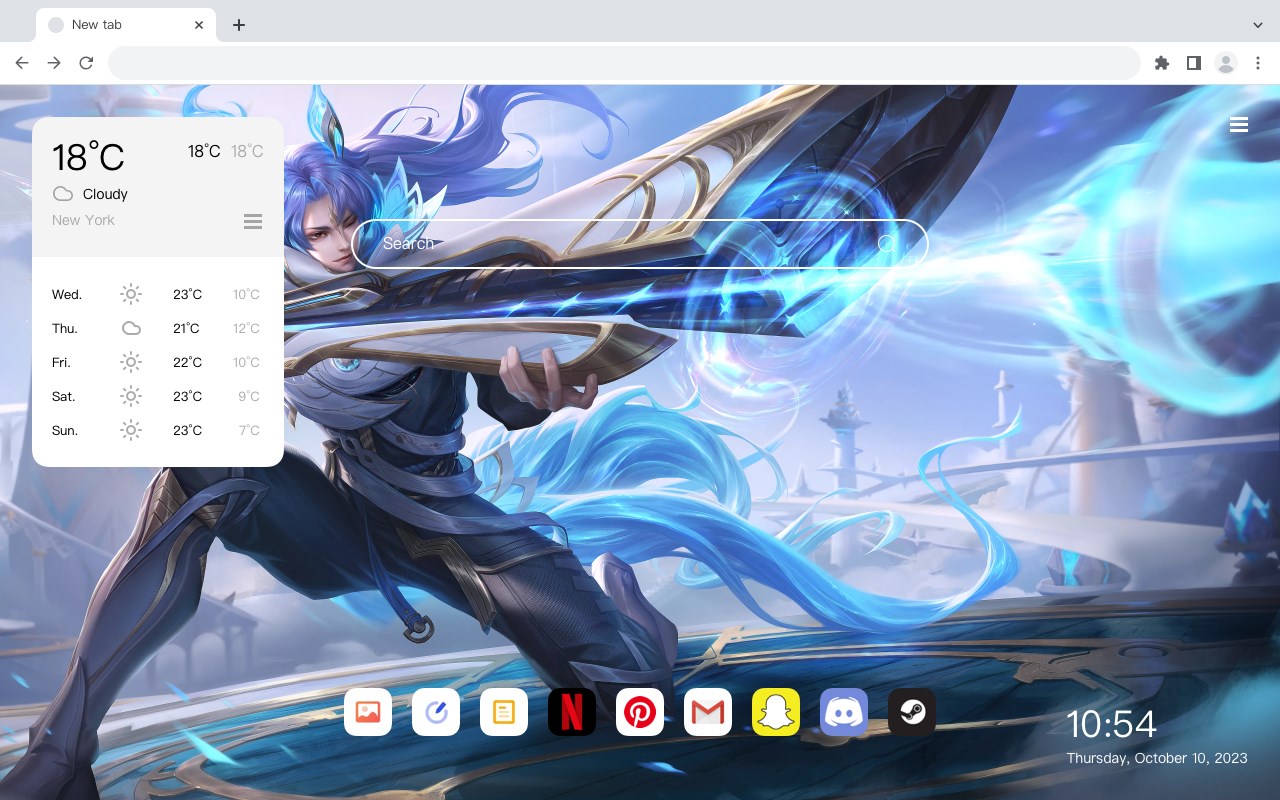Click the cloud icon beside Cloudy
The image size is (1280, 800).
(63, 194)
